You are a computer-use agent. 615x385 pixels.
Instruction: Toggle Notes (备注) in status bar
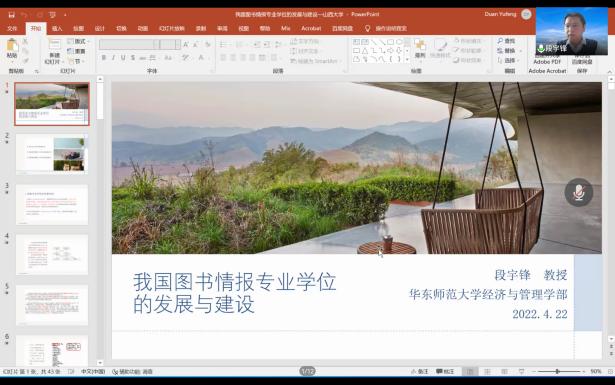[x=420, y=371]
